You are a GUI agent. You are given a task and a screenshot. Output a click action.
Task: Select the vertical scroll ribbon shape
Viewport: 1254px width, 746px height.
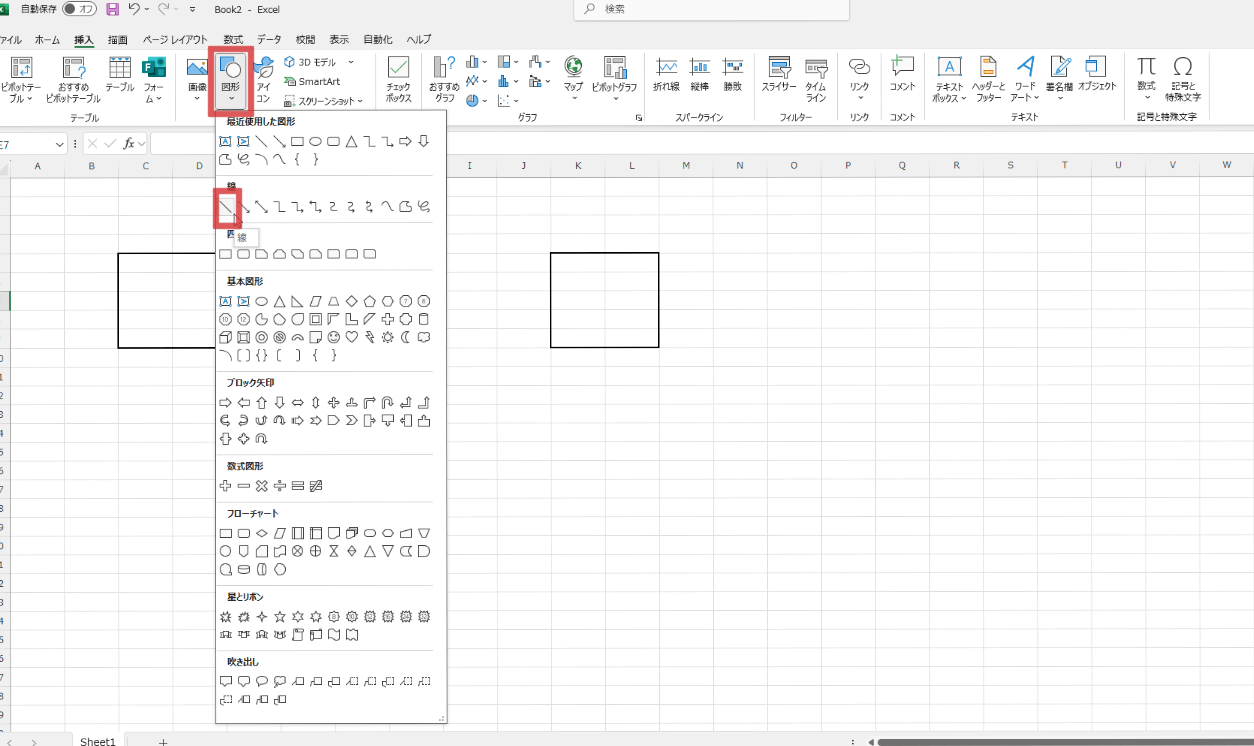pos(297,634)
